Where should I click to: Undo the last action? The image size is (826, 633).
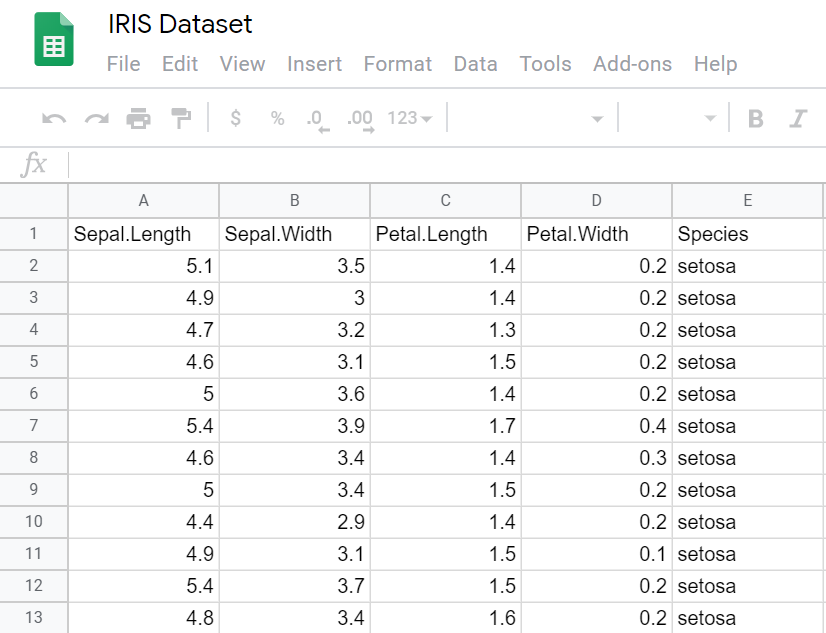coord(54,118)
